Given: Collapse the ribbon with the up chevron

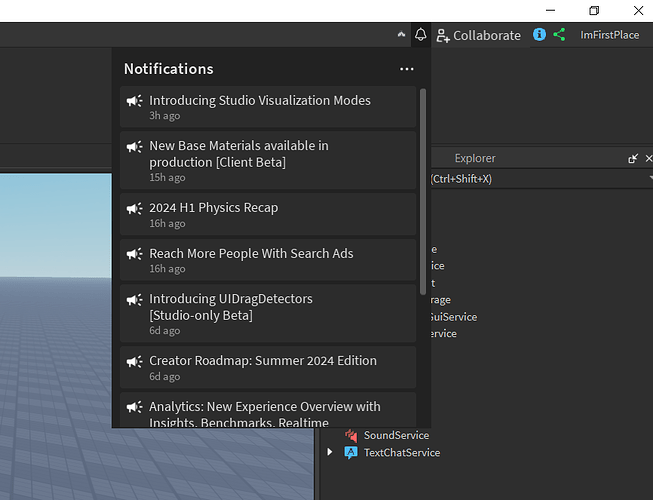Looking at the screenshot, I should click(401, 35).
